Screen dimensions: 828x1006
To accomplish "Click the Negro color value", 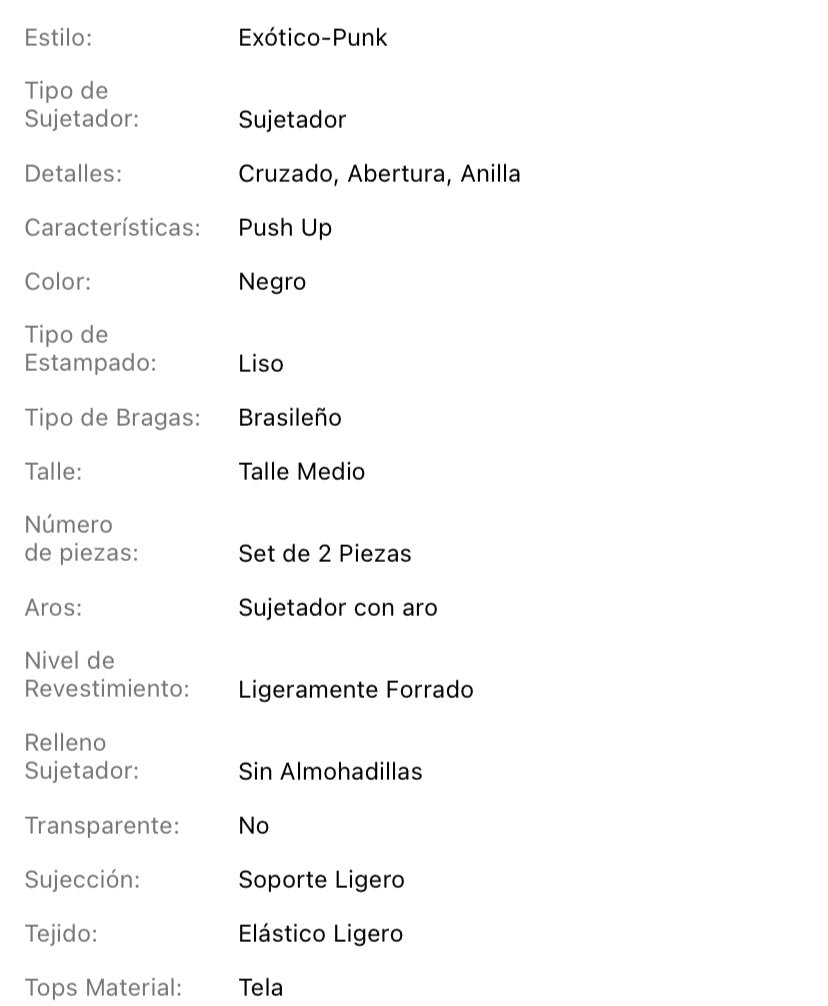I will [x=272, y=282].
